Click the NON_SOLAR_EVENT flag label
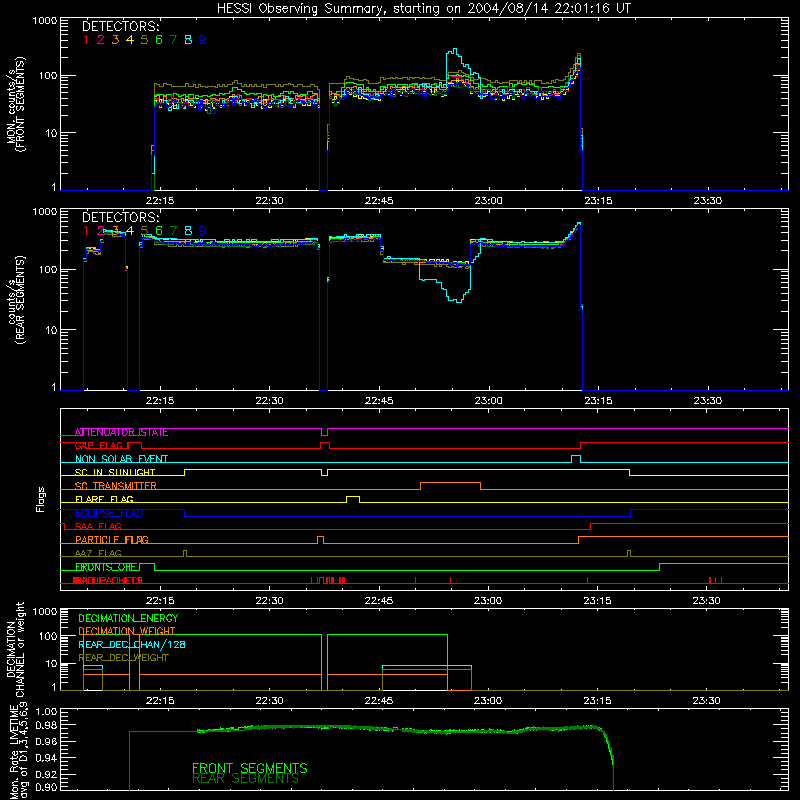Image resolution: width=800 pixels, height=800 pixels. [121, 459]
